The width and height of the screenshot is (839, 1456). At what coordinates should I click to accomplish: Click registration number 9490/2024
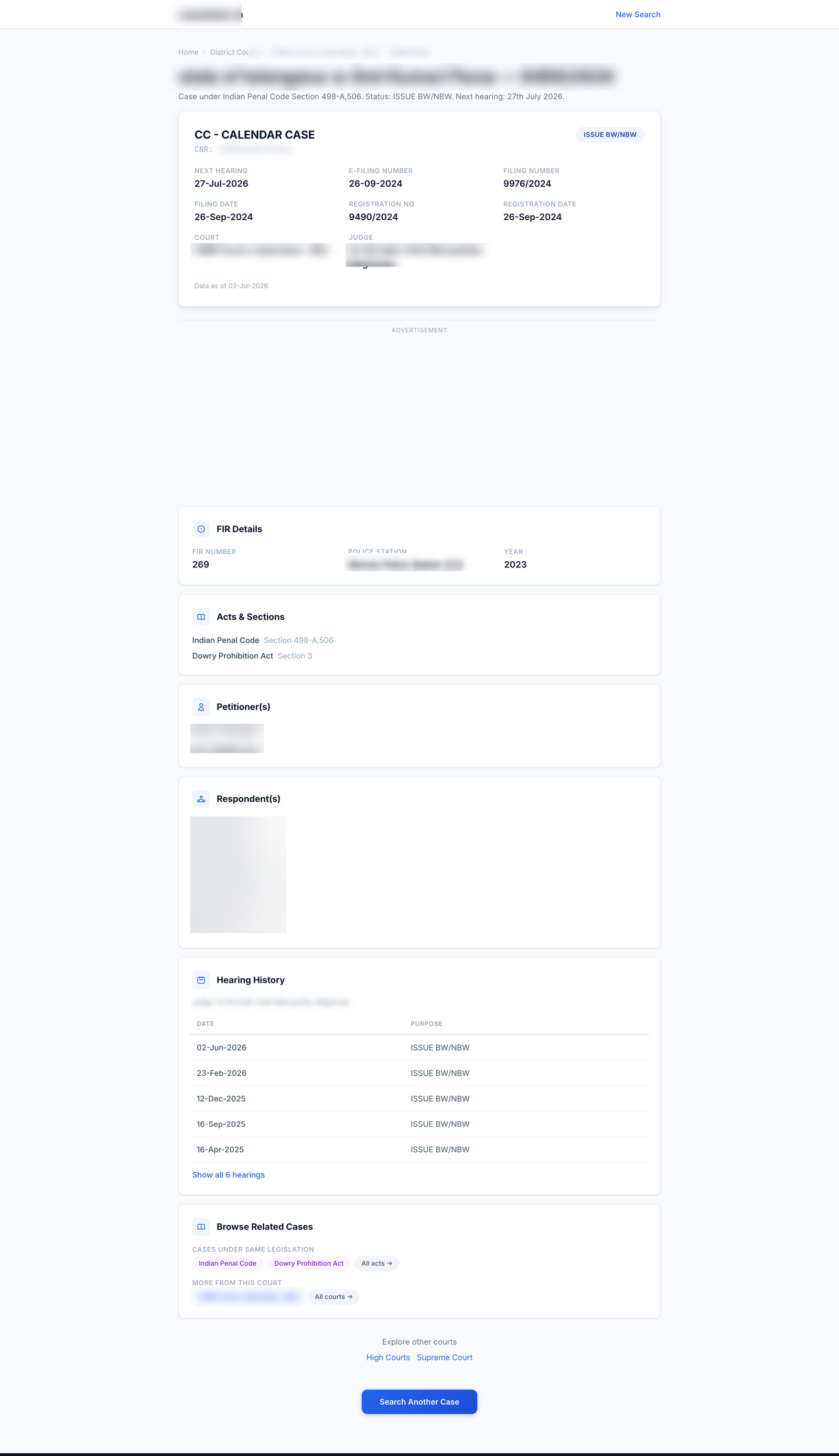(373, 217)
